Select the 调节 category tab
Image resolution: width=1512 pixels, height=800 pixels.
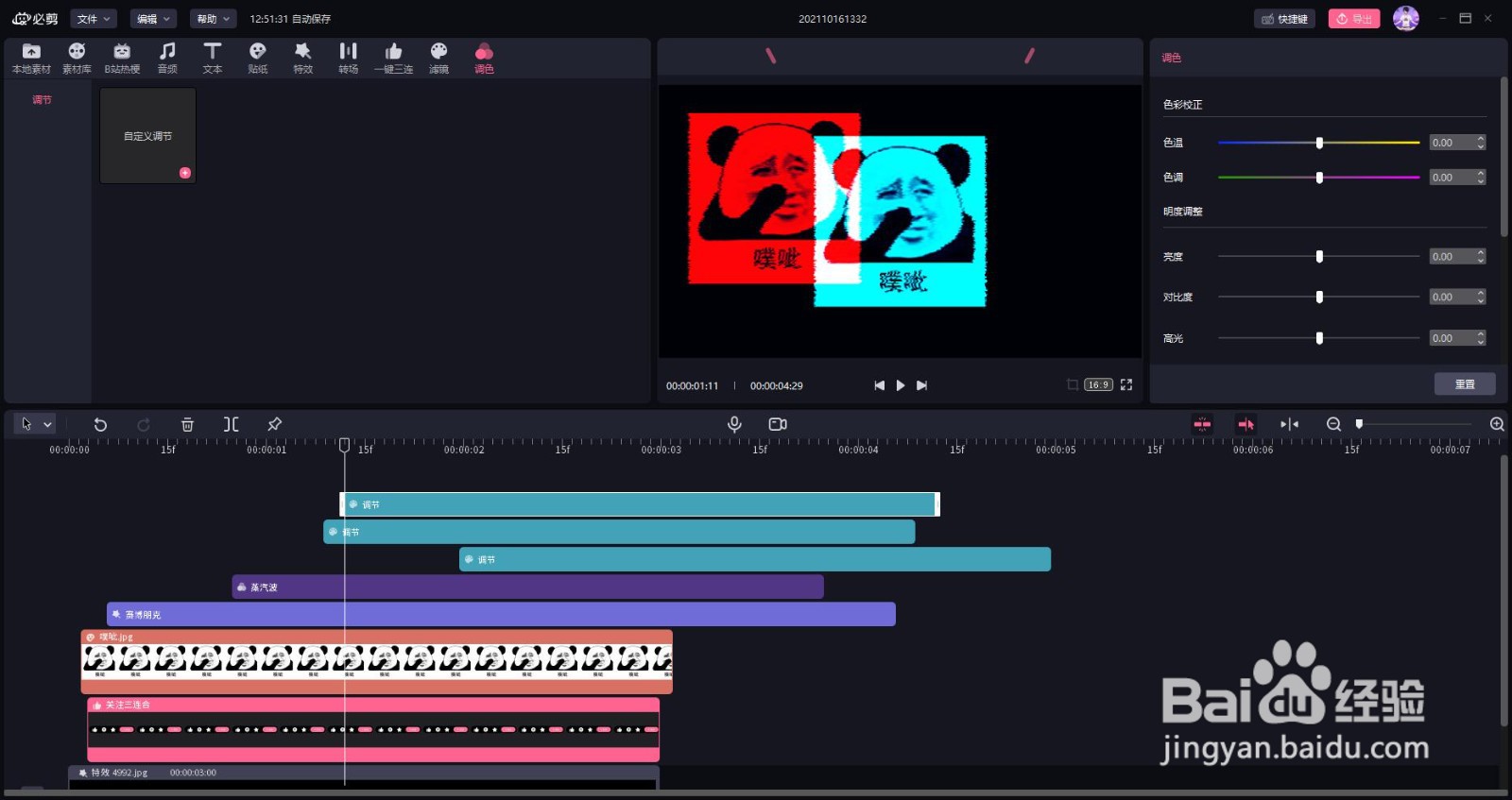pyautogui.click(x=42, y=99)
